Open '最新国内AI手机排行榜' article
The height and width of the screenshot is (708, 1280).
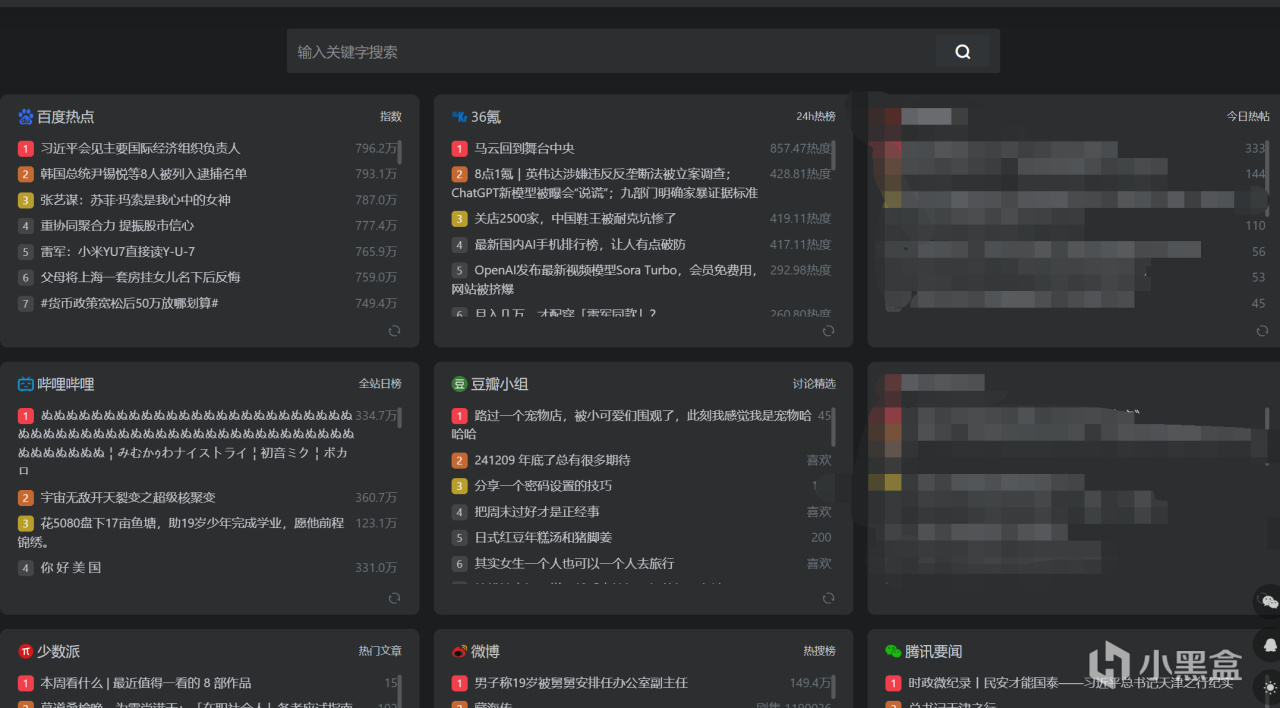point(580,244)
